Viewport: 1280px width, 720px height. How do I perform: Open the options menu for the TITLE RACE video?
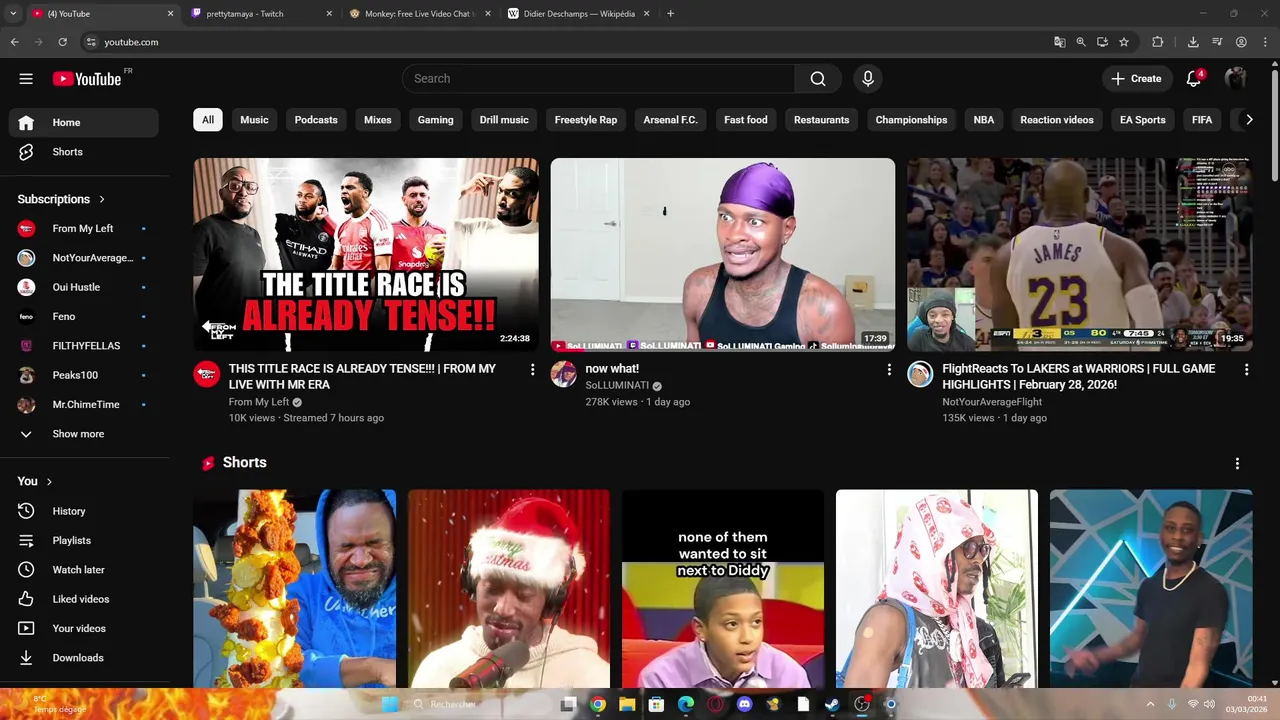tap(532, 370)
